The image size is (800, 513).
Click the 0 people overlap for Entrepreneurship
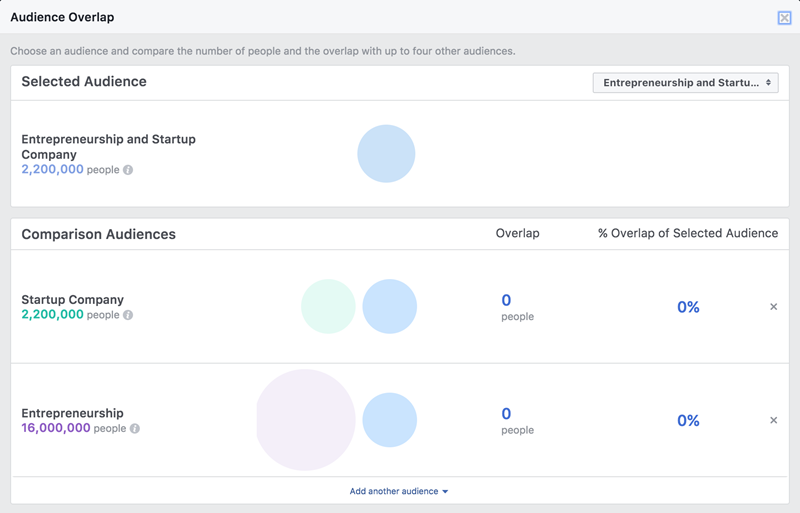point(517,421)
